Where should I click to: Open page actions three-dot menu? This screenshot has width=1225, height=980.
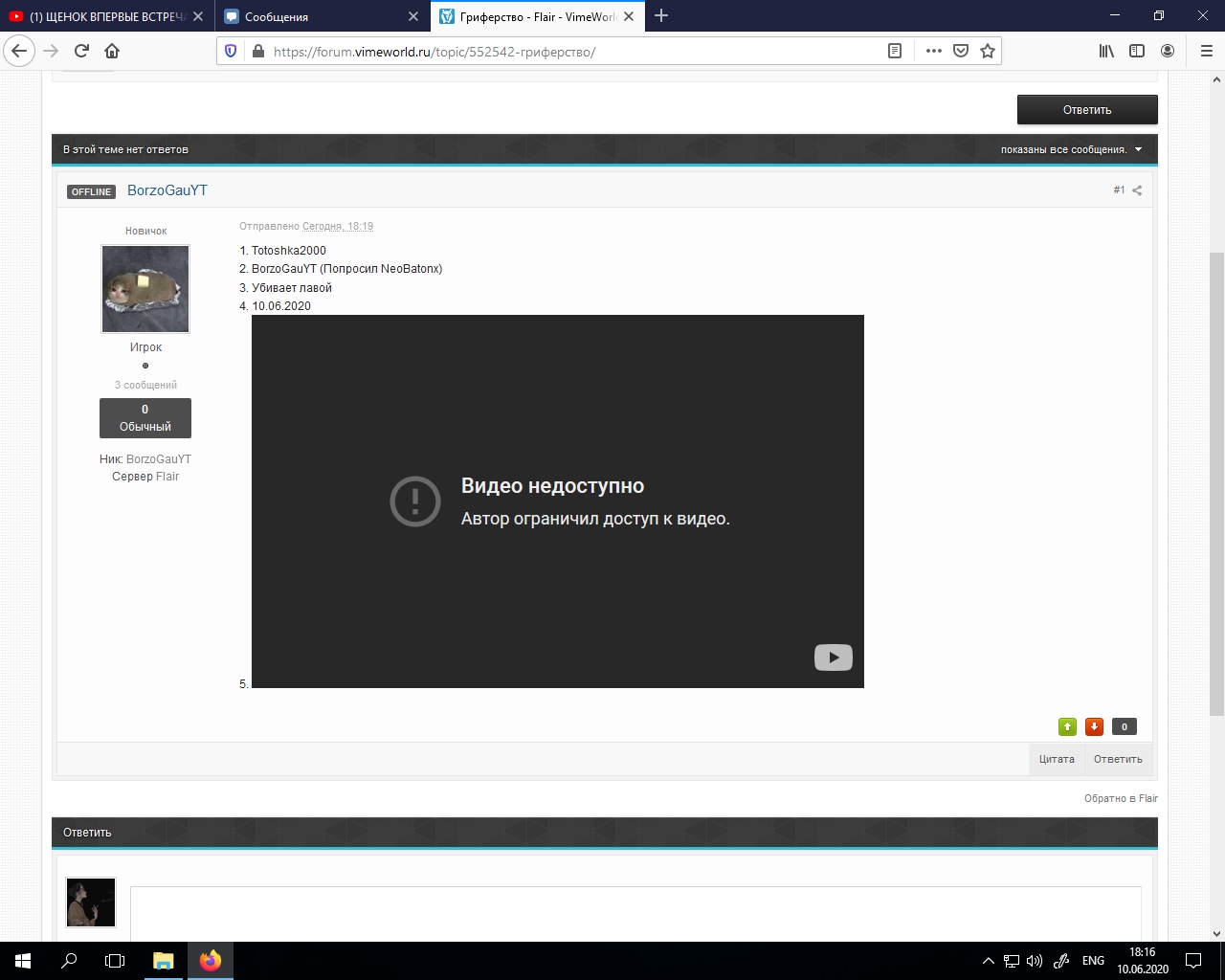[x=934, y=51]
